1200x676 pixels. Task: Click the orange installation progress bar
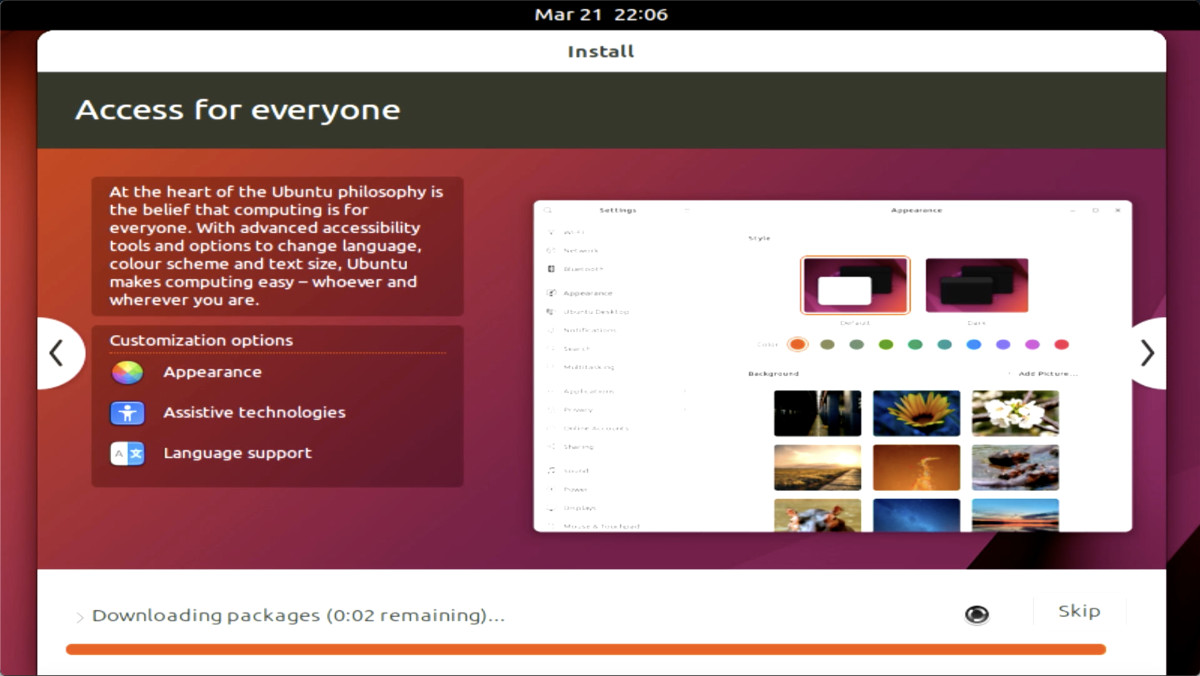(586, 649)
